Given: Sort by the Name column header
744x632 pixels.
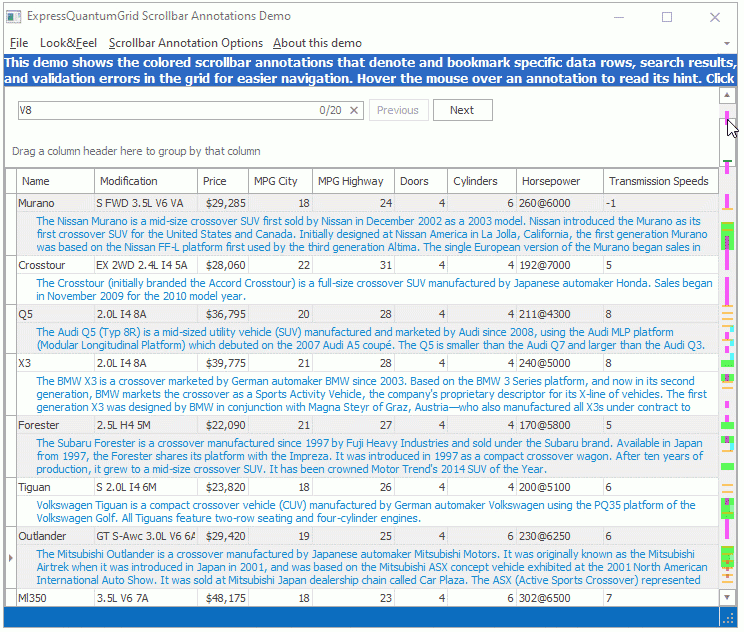Looking at the screenshot, I should point(56,181).
